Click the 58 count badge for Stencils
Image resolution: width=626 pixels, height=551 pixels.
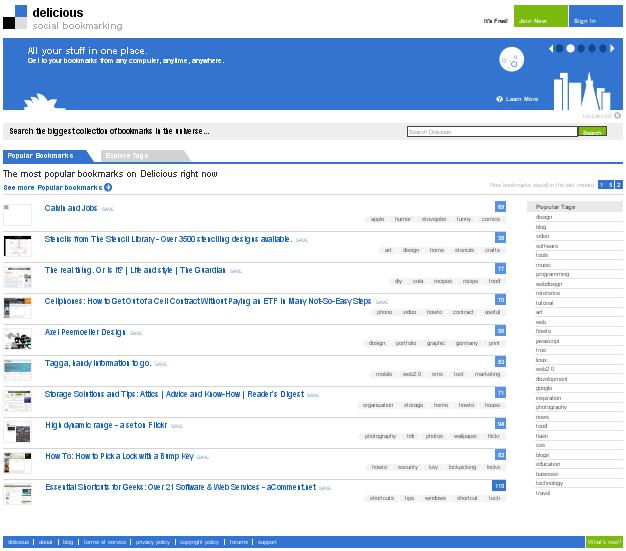coord(500,238)
